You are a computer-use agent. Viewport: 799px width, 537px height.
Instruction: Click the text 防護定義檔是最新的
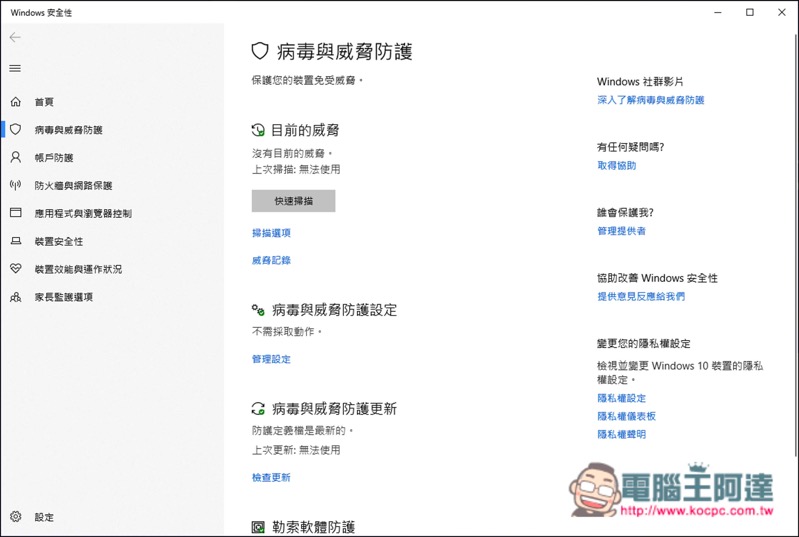tap(302, 431)
